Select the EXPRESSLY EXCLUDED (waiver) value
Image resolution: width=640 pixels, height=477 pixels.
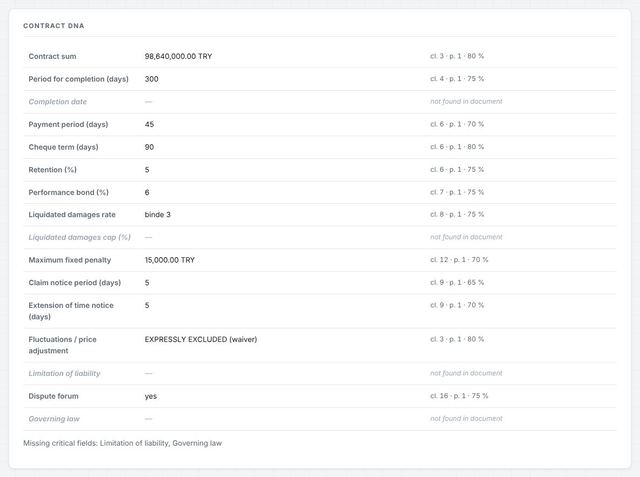coord(201,339)
